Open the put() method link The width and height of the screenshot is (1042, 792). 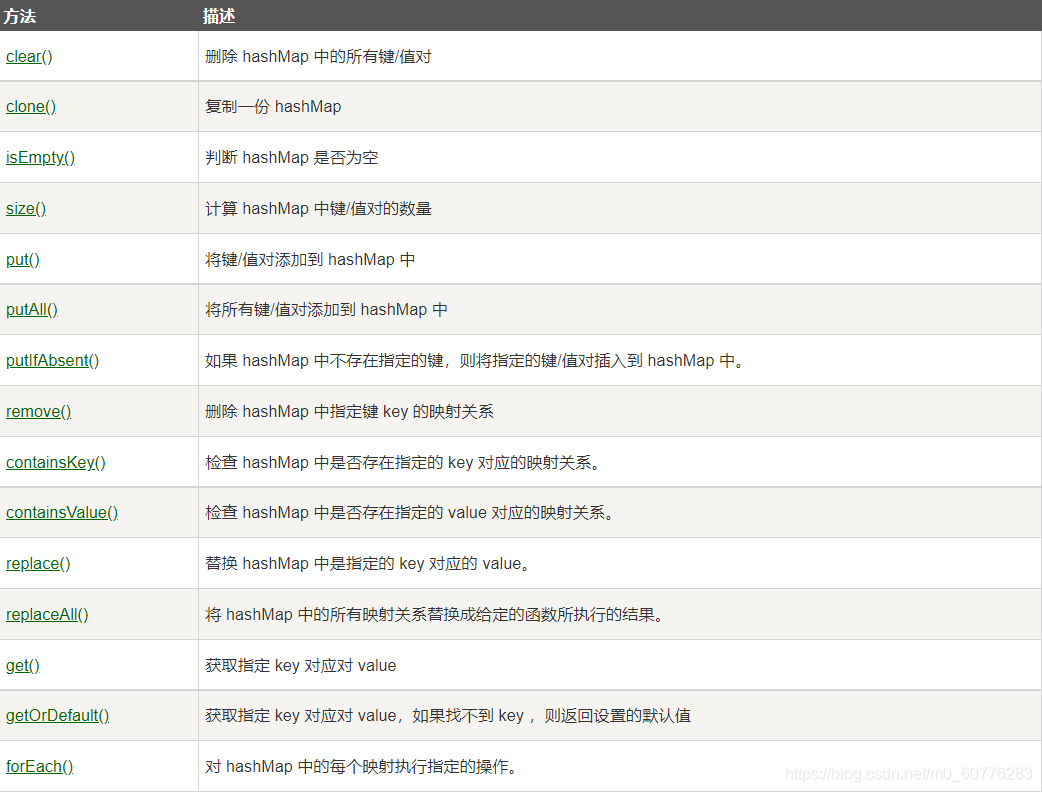coord(23,259)
